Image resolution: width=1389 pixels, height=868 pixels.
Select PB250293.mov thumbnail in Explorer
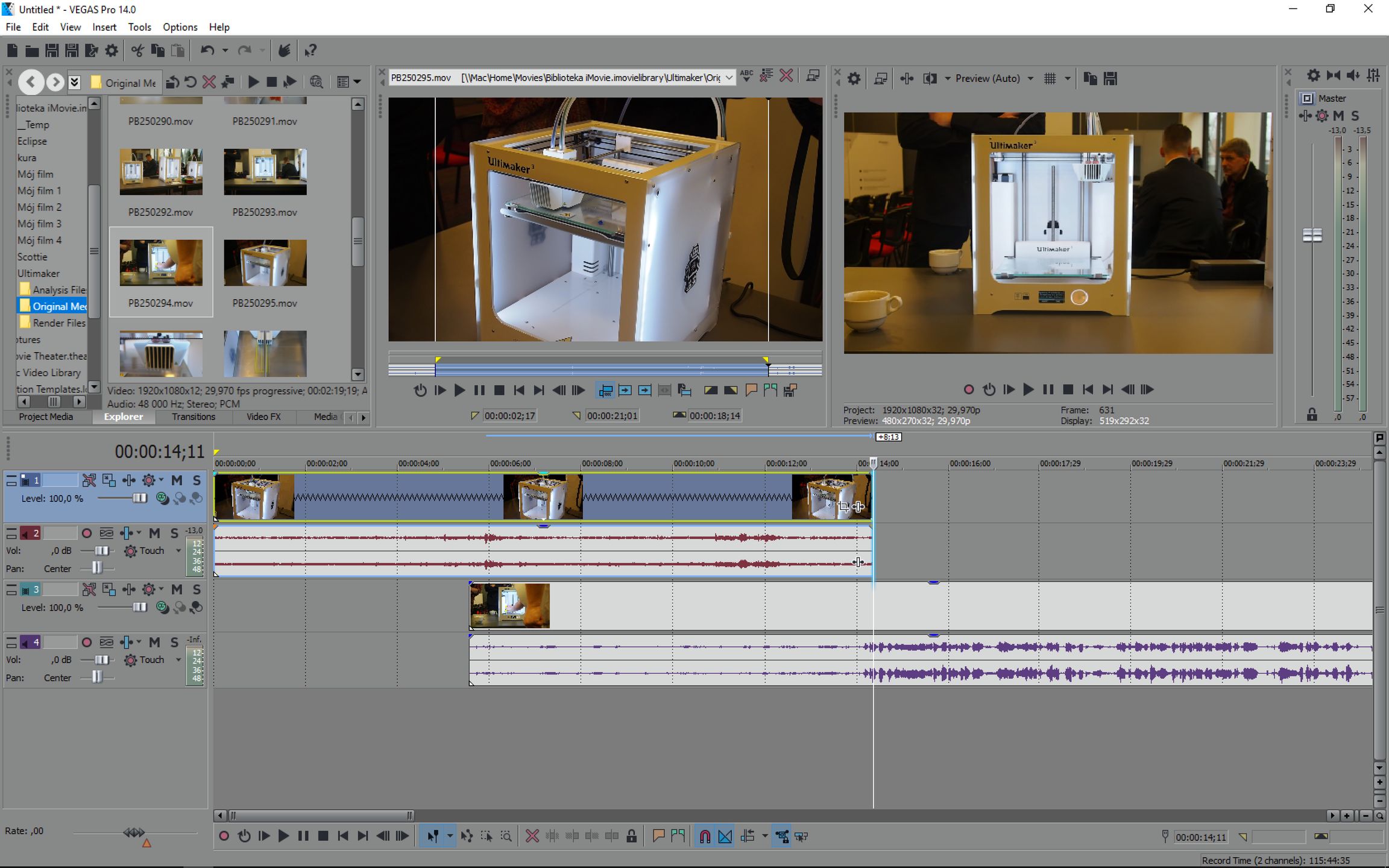[x=265, y=172]
